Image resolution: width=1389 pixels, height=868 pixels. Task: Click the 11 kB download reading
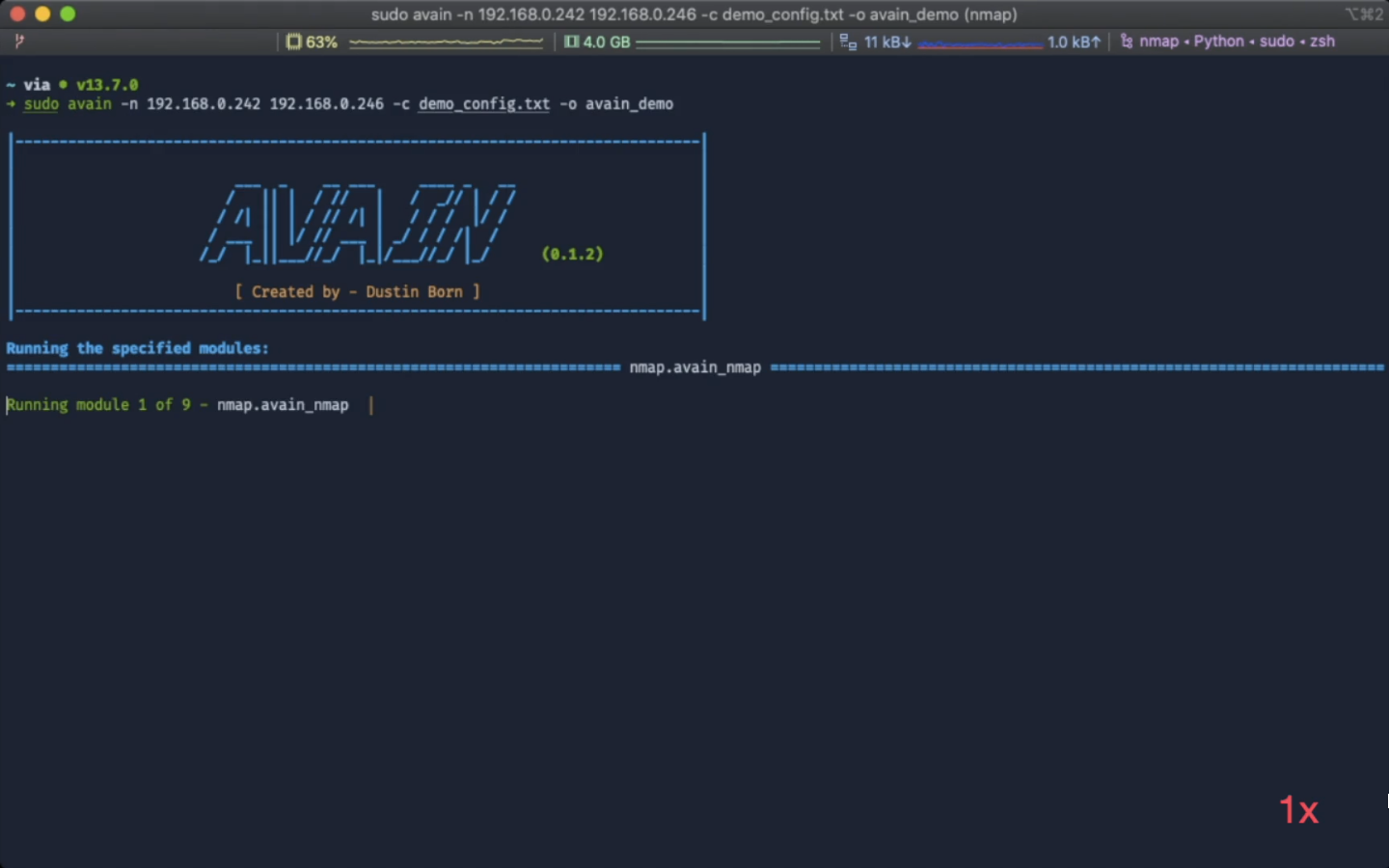887,42
